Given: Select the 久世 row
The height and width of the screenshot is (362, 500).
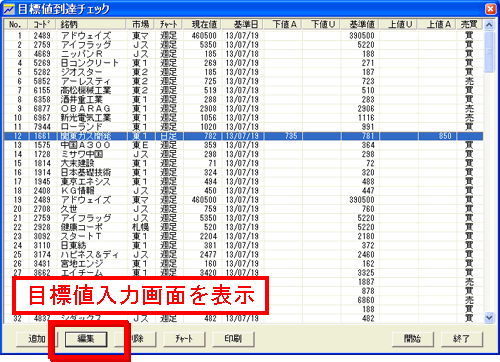Looking at the screenshot, I should tap(244, 209).
